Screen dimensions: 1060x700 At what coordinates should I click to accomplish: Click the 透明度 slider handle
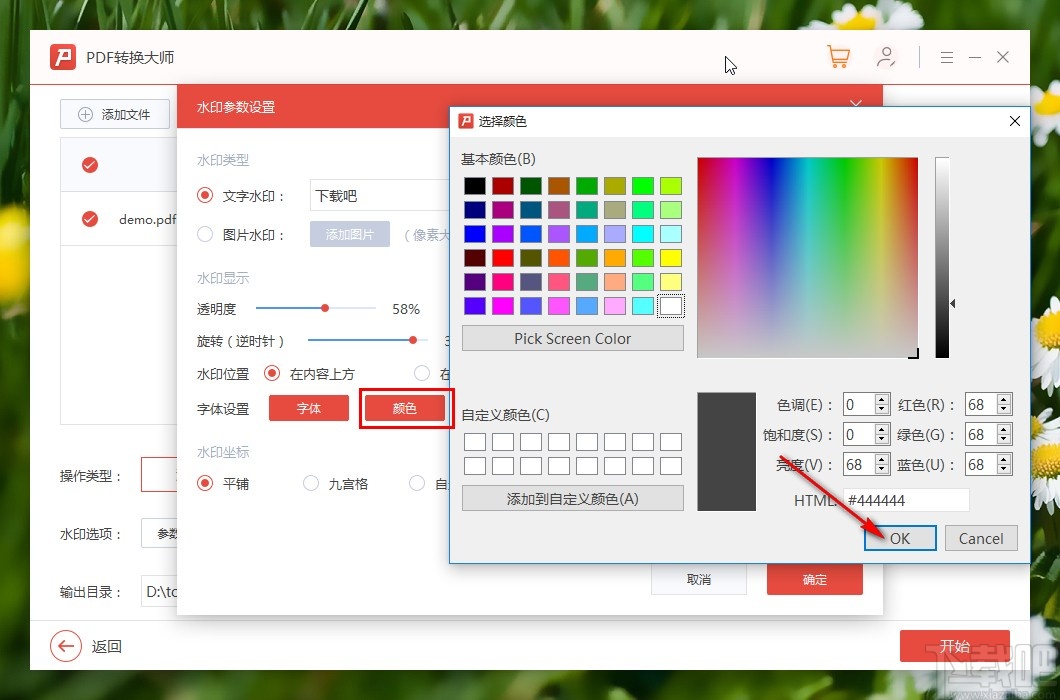[324, 308]
